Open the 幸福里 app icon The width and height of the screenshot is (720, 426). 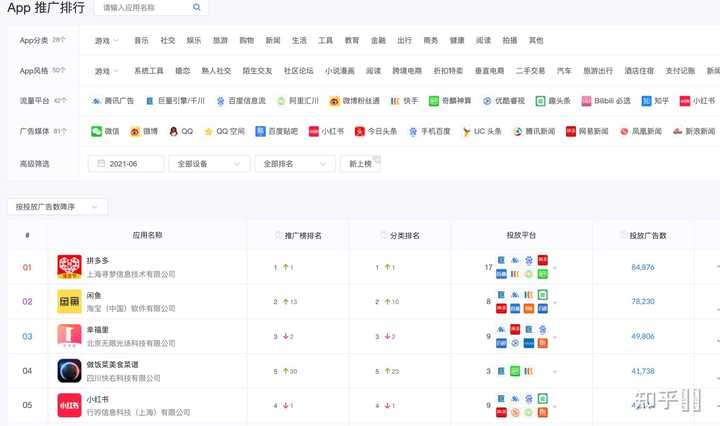click(x=69, y=336)
